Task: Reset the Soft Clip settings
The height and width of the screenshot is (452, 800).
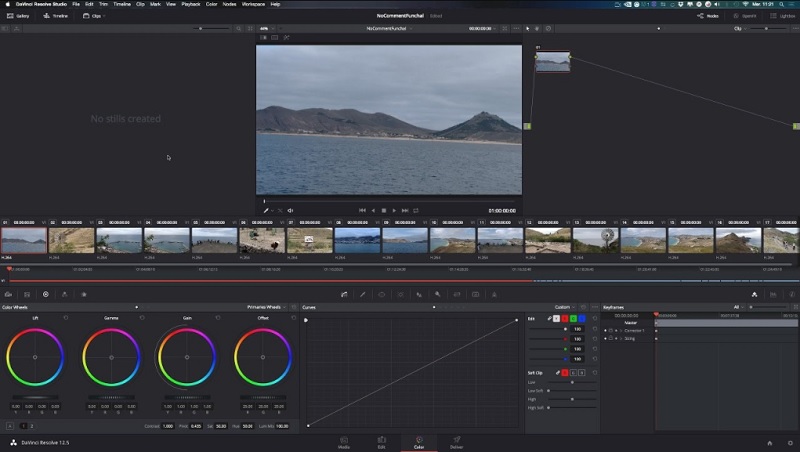Action: pyautogui.click(x=594, y=373)
